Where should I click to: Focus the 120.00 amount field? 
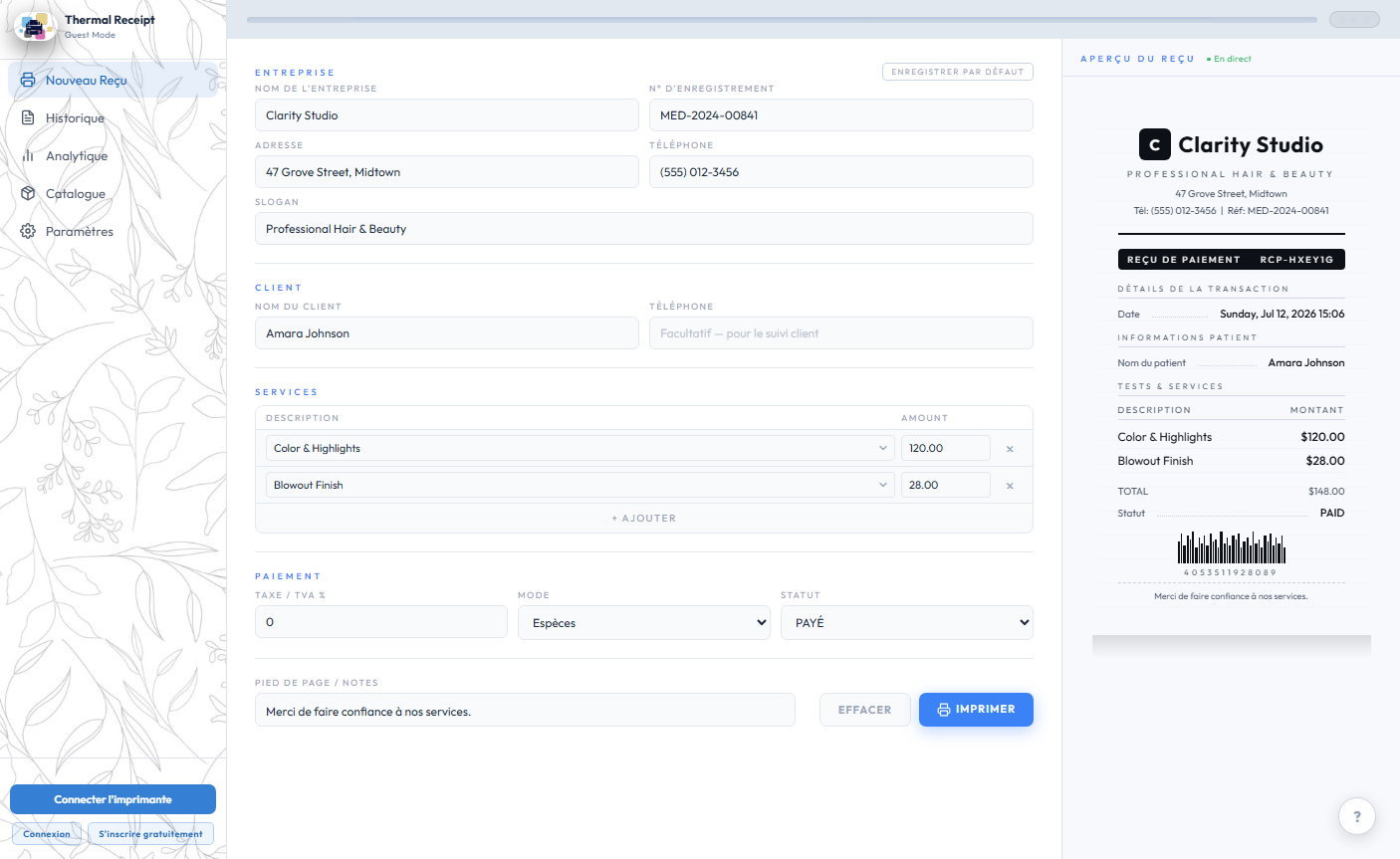point(946,448)
